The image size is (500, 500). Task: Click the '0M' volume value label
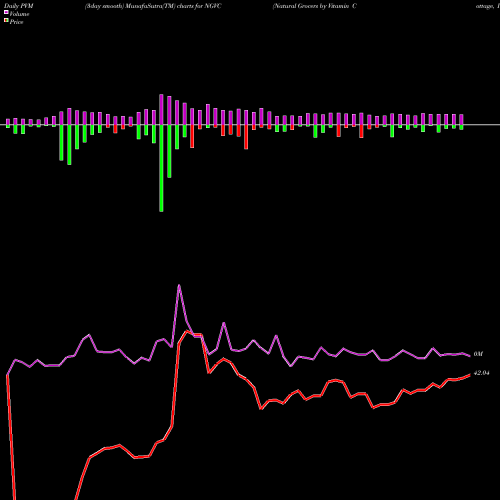coord(478,354)
